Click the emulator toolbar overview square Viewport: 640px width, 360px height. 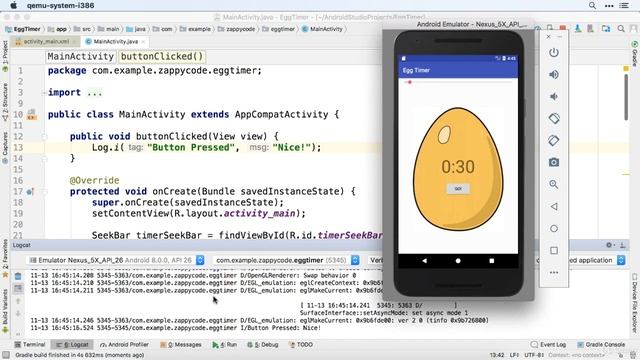click(x=553, y=250)
